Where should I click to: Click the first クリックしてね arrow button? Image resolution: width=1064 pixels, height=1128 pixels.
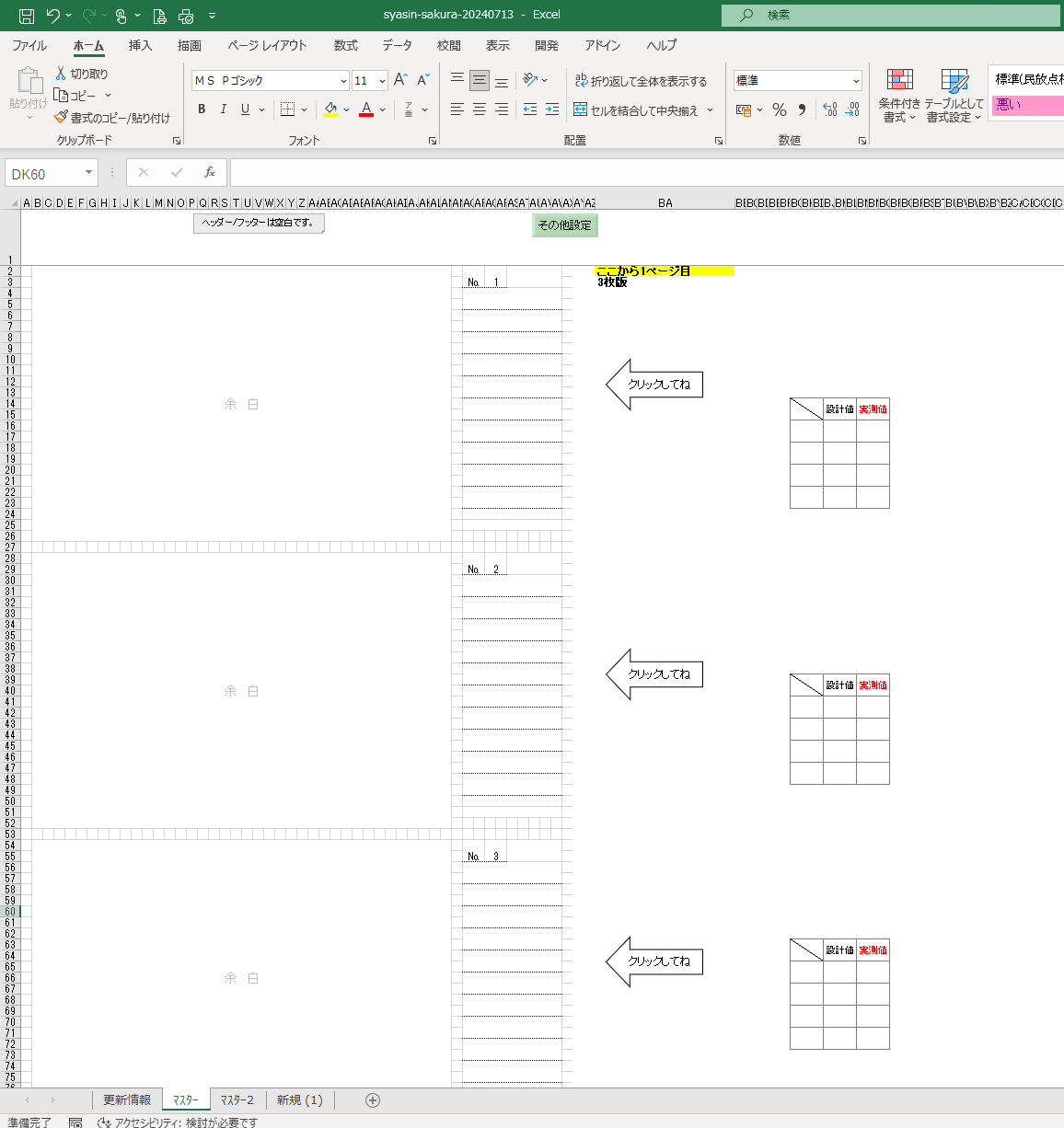pos(655,385)
